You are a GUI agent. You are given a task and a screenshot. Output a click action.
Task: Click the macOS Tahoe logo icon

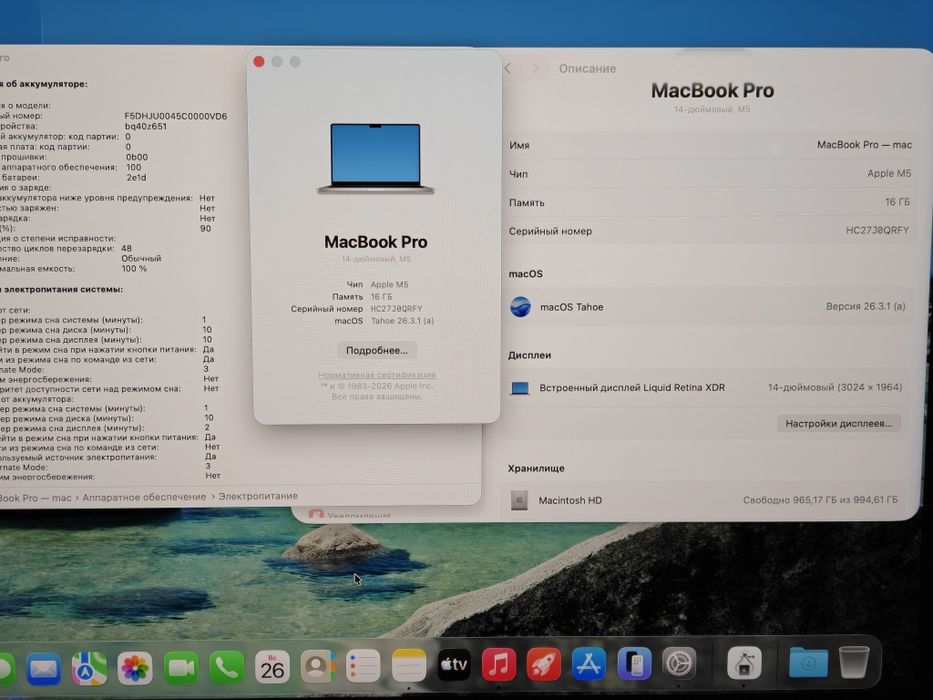click(x=521, y=307)
